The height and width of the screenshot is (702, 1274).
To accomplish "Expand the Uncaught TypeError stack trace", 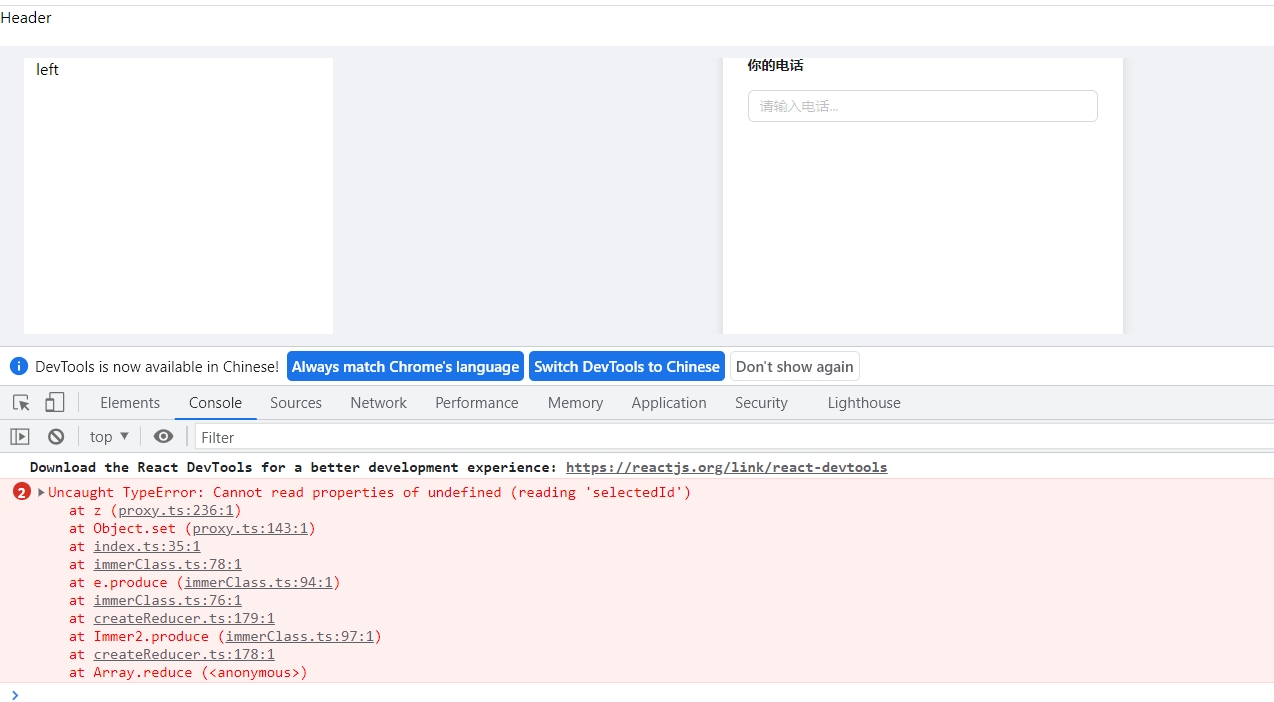I will (41, 492).
